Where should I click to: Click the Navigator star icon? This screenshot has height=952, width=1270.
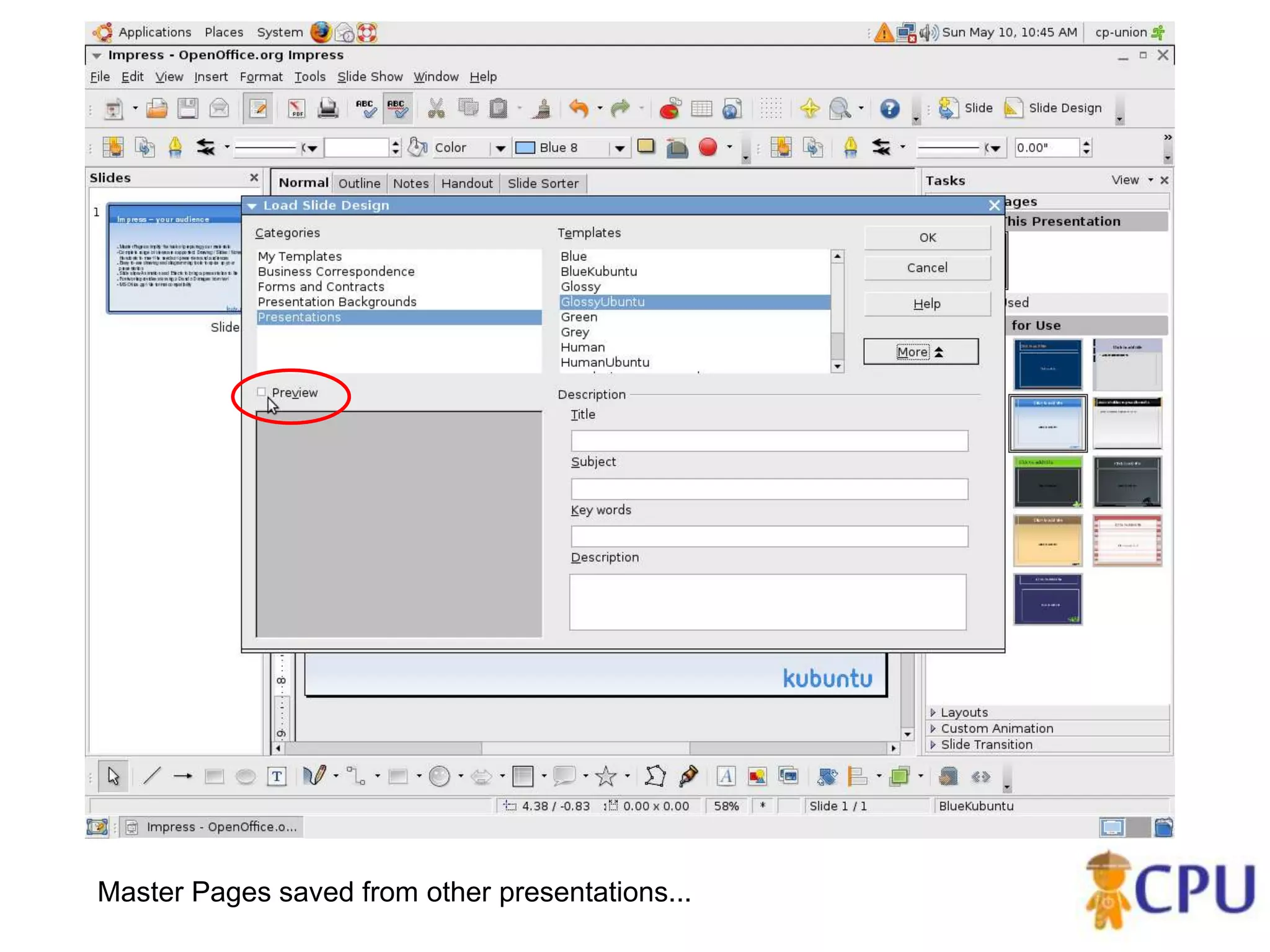(809, 108)
